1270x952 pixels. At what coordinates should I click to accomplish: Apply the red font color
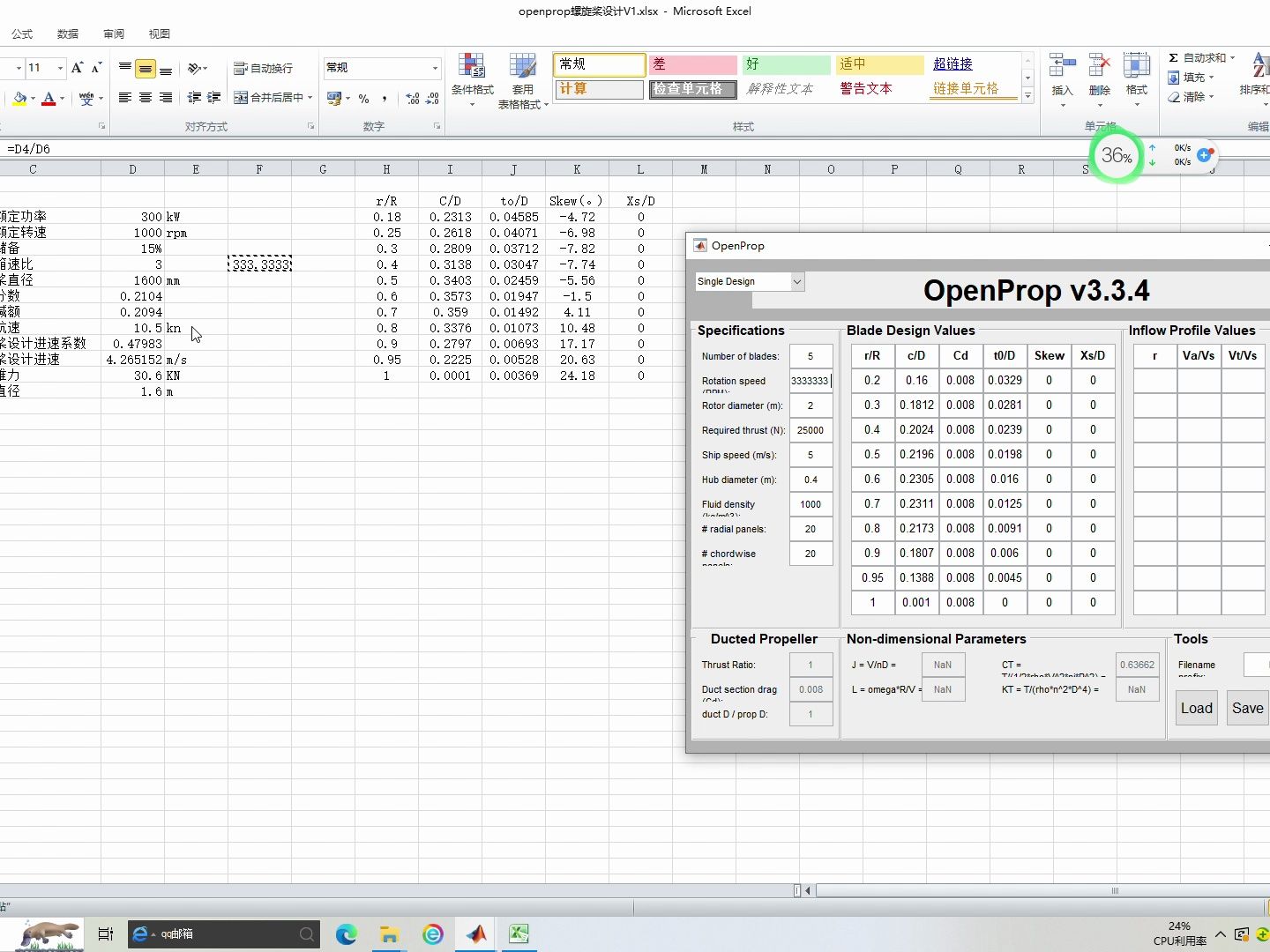(x=49, y=98)
